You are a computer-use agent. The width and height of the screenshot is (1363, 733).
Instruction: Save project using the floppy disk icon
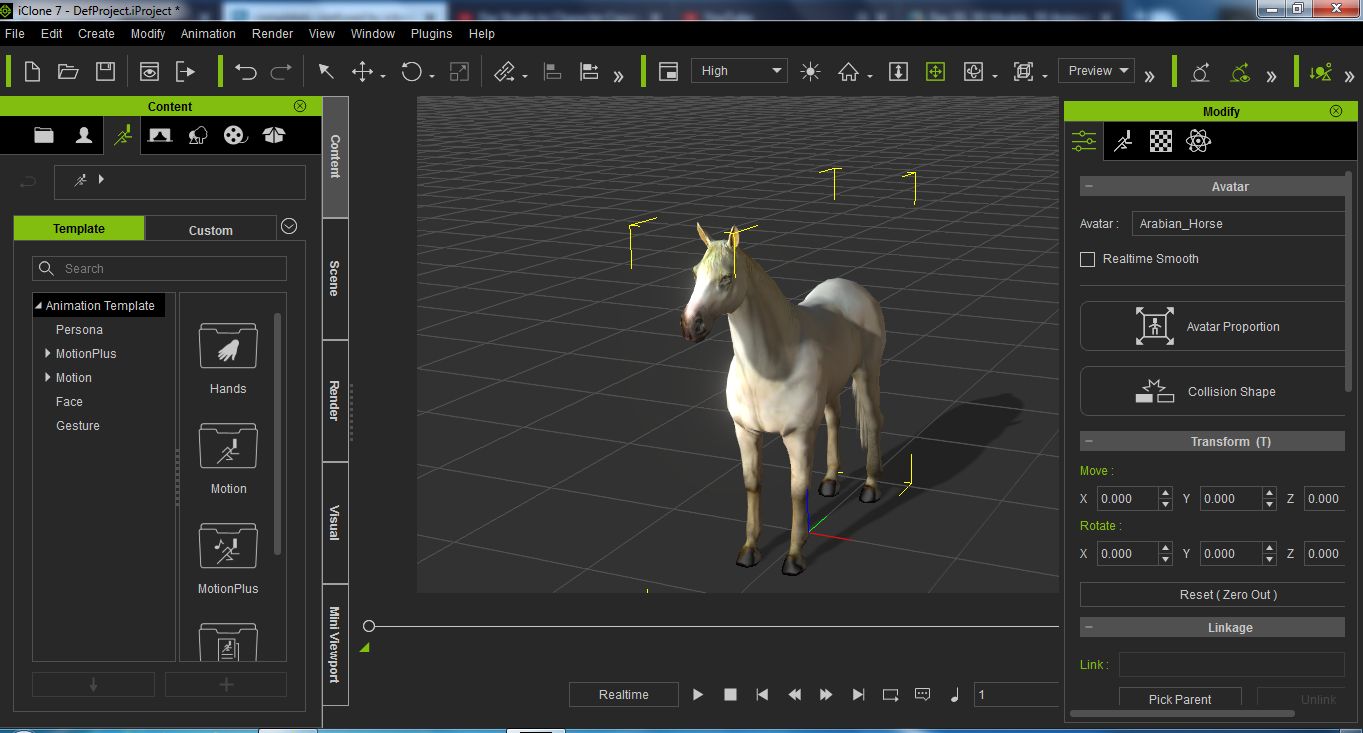(105, 71)
